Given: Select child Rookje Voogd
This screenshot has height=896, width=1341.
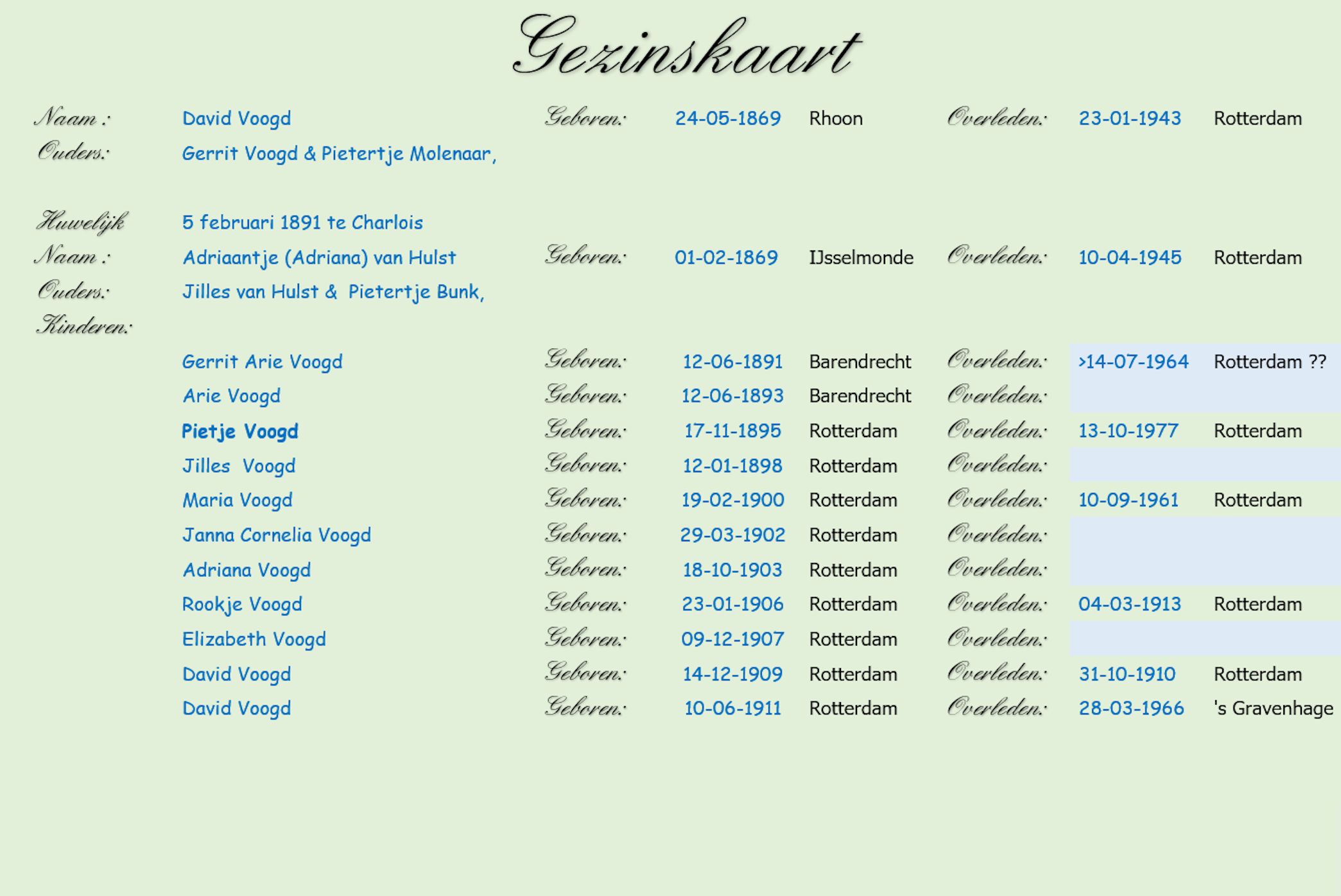Looking at the screenshot, I should [241, 605].
